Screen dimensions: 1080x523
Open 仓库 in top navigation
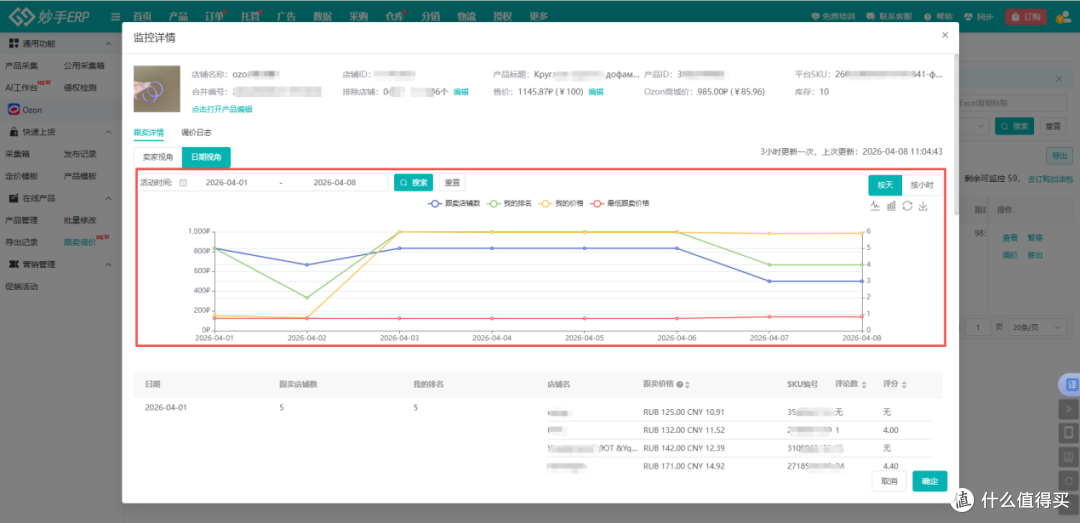[395, 17]
